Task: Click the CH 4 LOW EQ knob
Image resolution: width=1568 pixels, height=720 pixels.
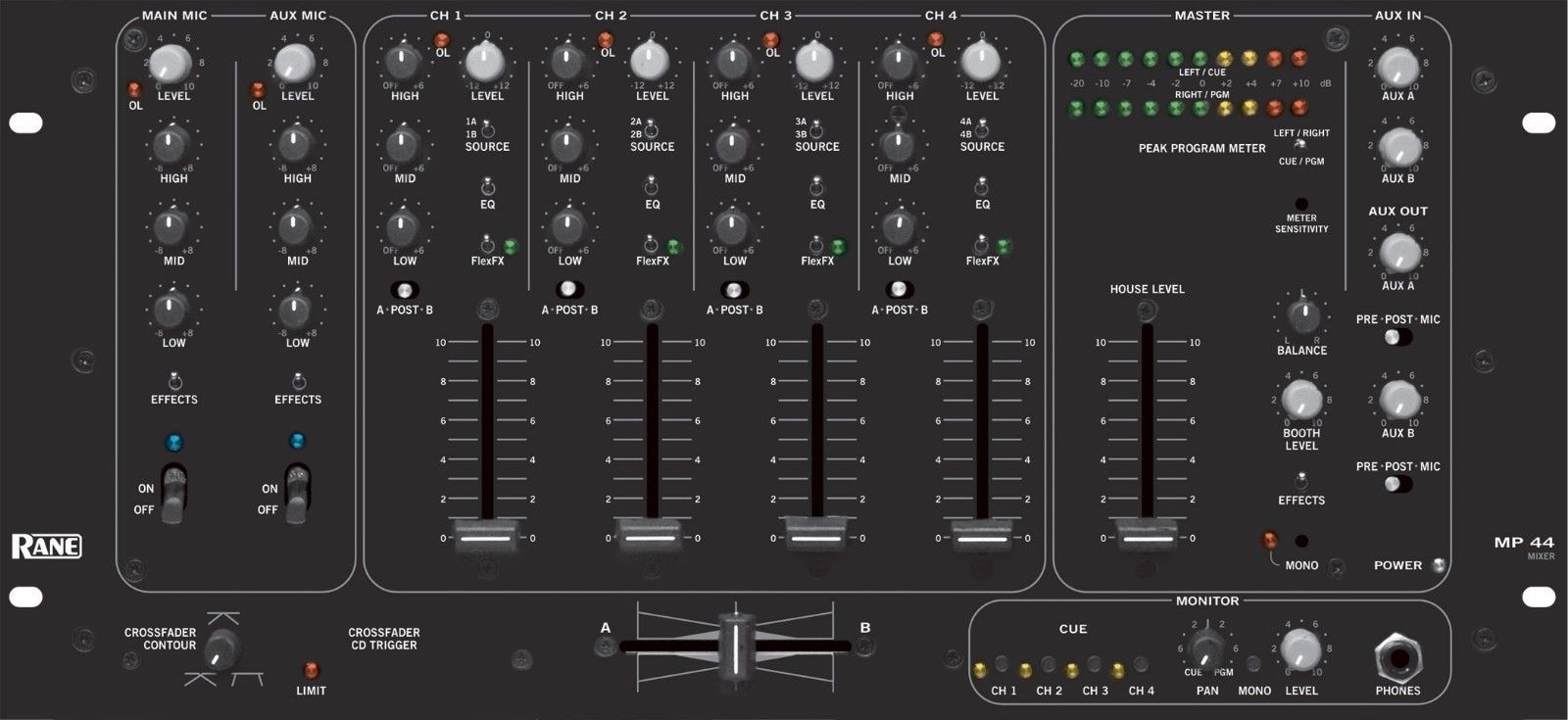Action: 898,227
